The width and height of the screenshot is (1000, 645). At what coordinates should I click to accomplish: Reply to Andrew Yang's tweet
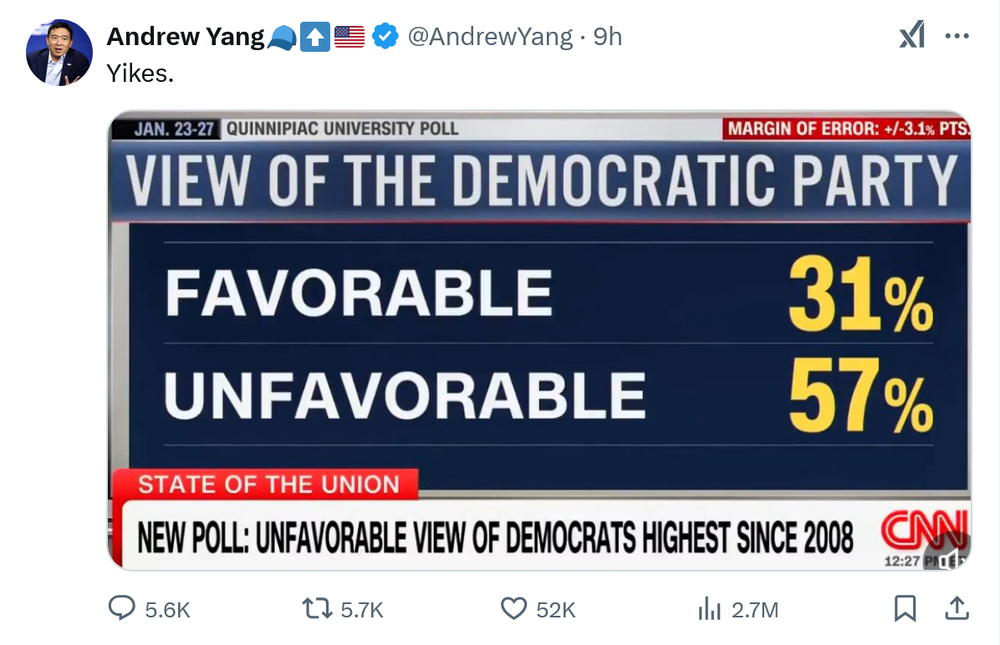(x=122, y=608)
